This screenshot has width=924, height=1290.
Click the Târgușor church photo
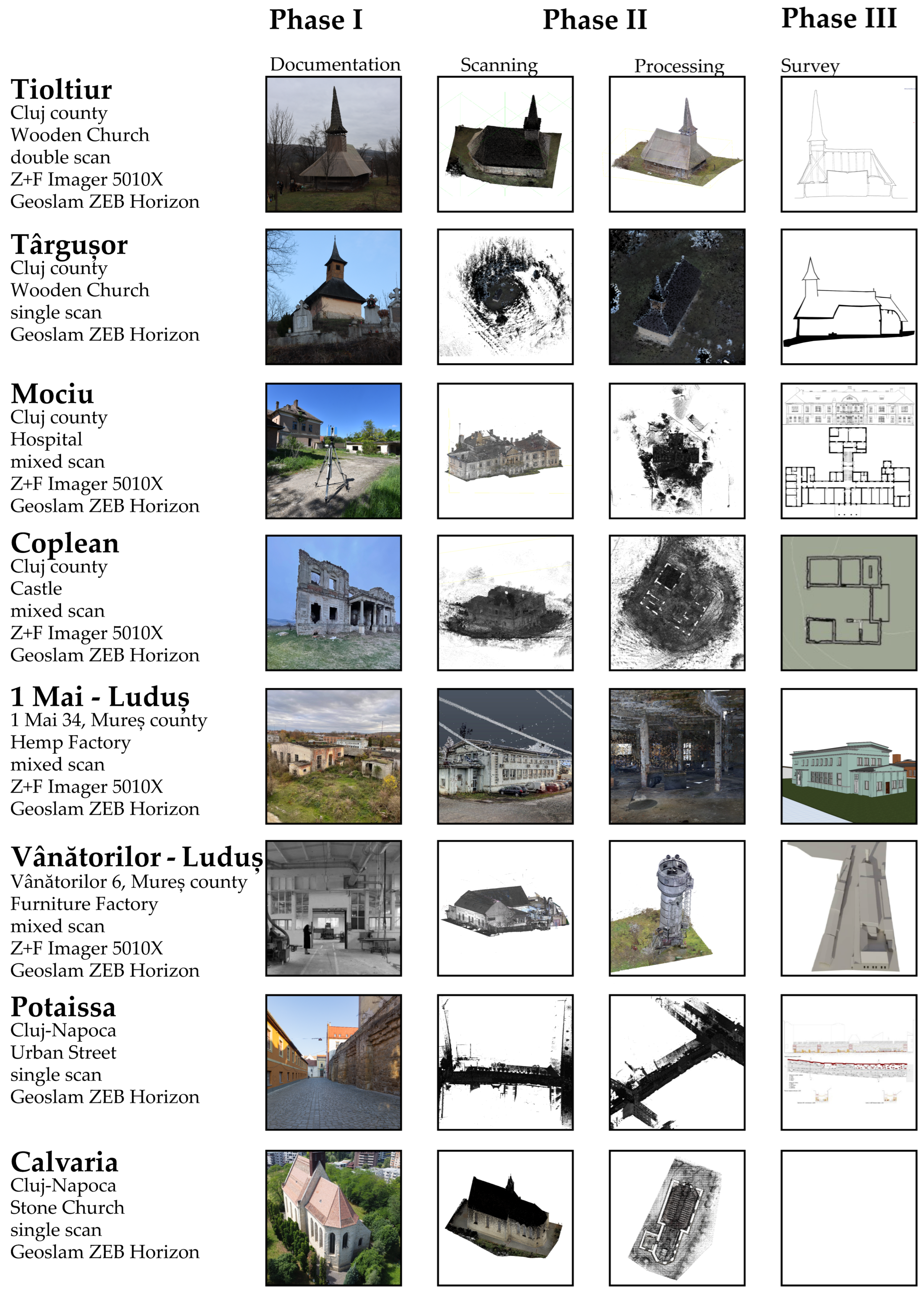pos(333,297)
